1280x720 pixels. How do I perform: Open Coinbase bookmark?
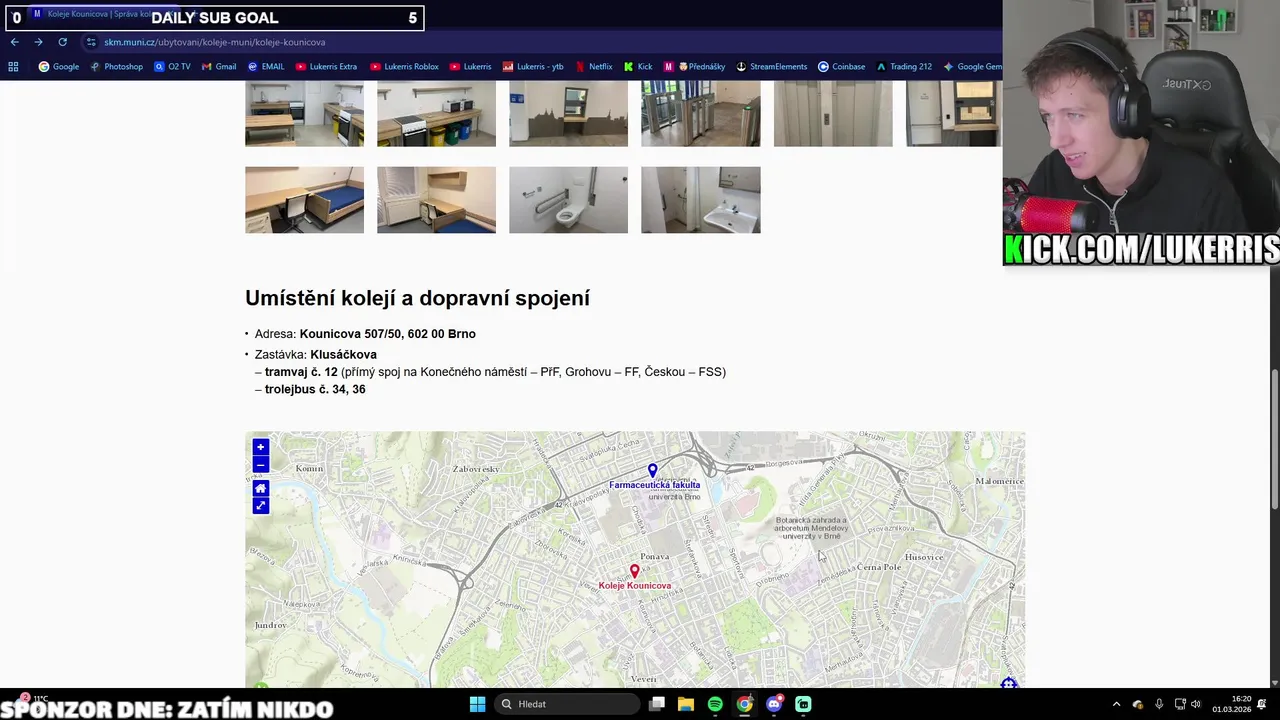[842, 67]
